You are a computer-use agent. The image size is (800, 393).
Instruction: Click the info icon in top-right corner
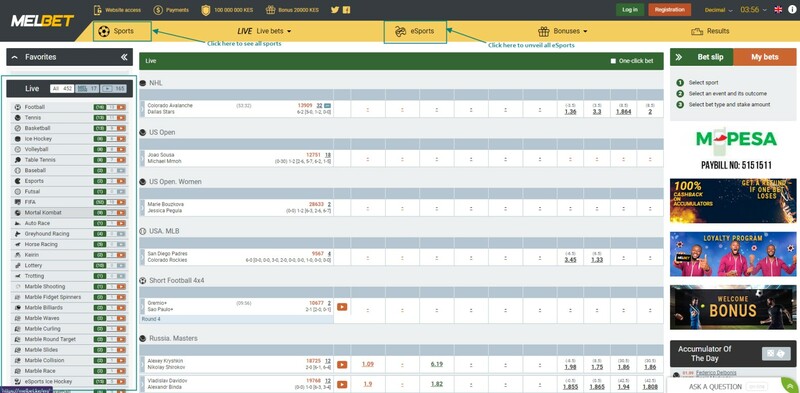click(792, 10)
